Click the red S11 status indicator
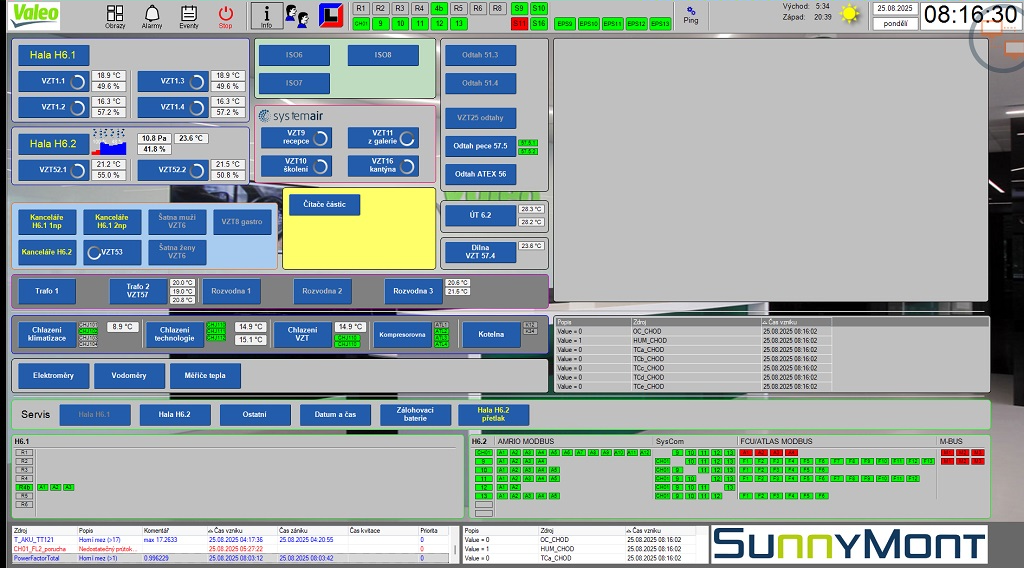Screen dimensions: 1024x568 point(519,23)
